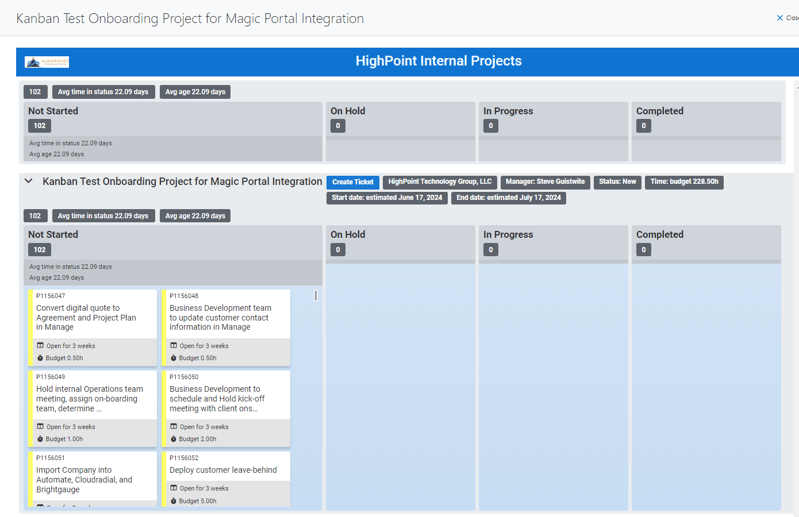Click the project-level Avg time in status badge
799x517 pixels.
coord(103,216)
